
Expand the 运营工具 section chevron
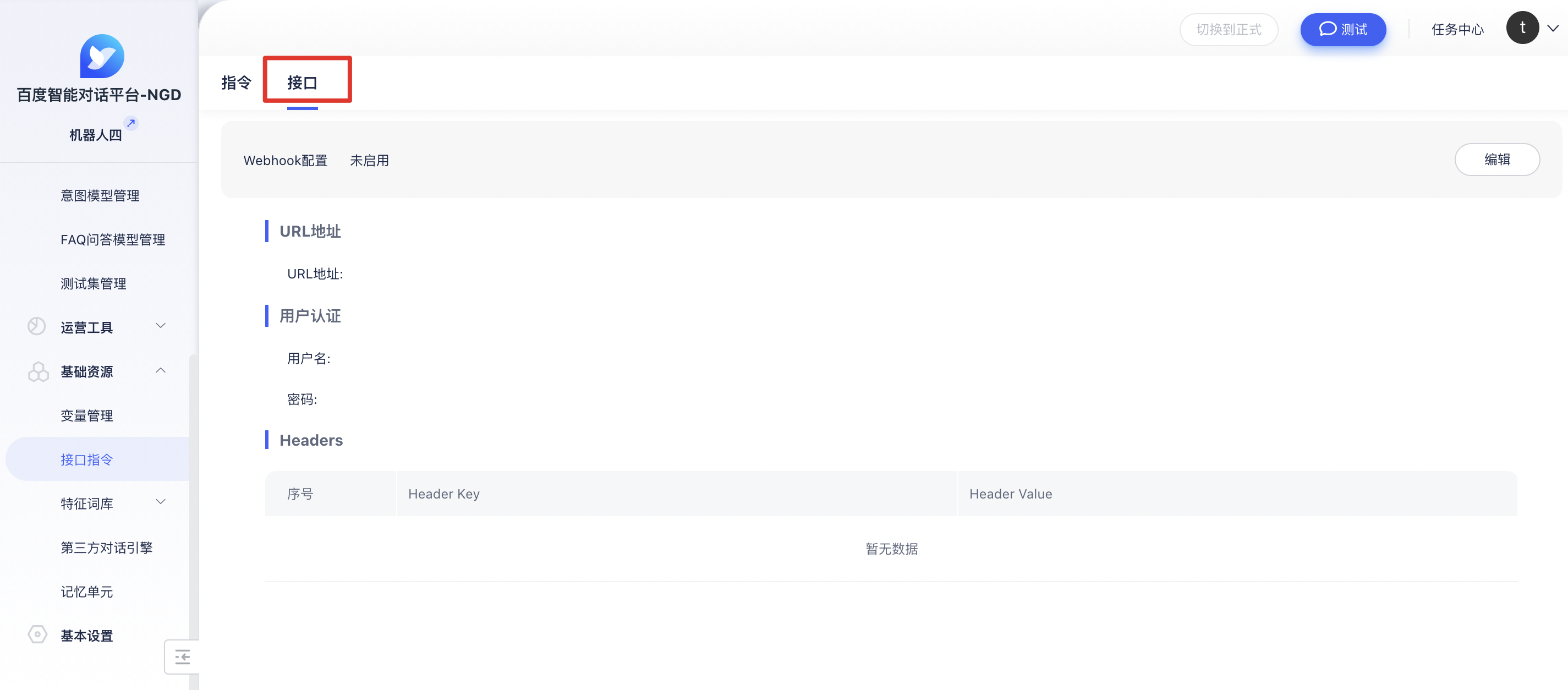pyautogui.click(x=161, y=326)
